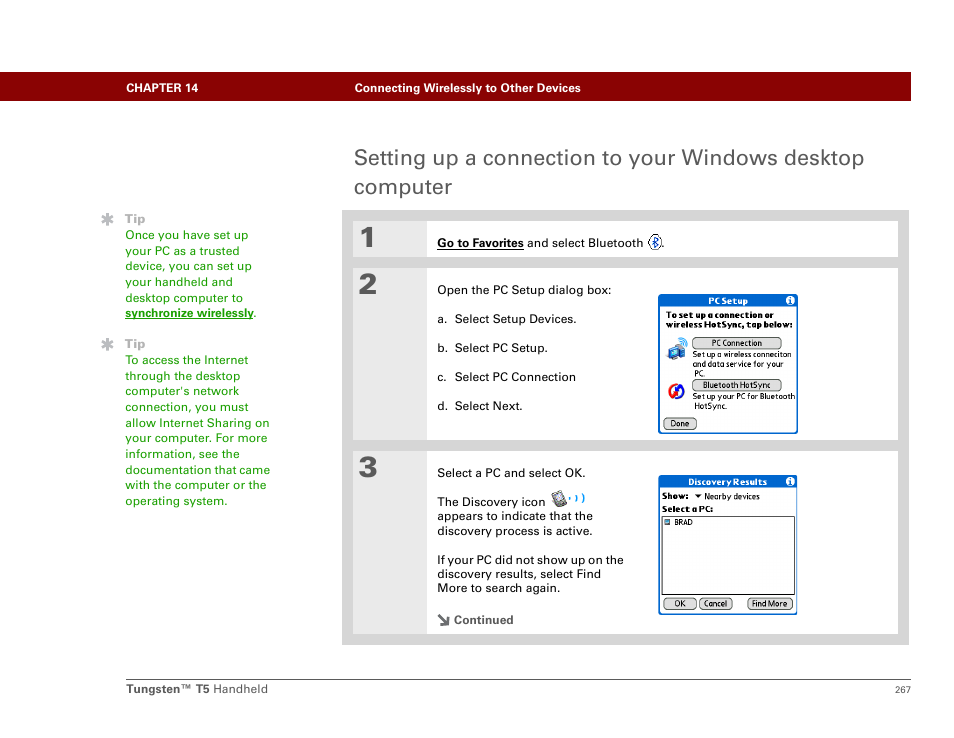This screenshot has height=738, width=954.
Task: Tap the Bluetooth HotSync button
Action: pyautogui.click(x=736, y=385)
